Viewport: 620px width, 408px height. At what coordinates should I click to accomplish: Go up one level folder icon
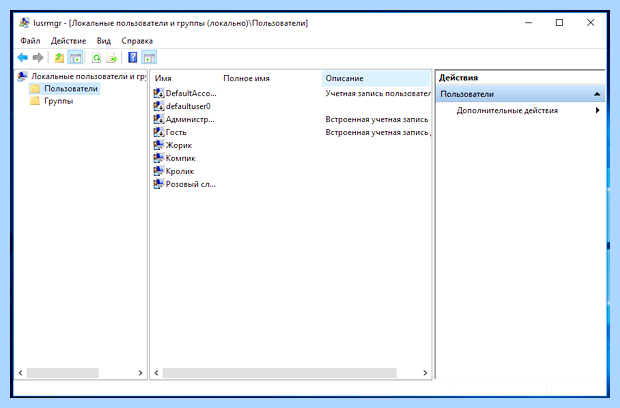tap(59, 58)
